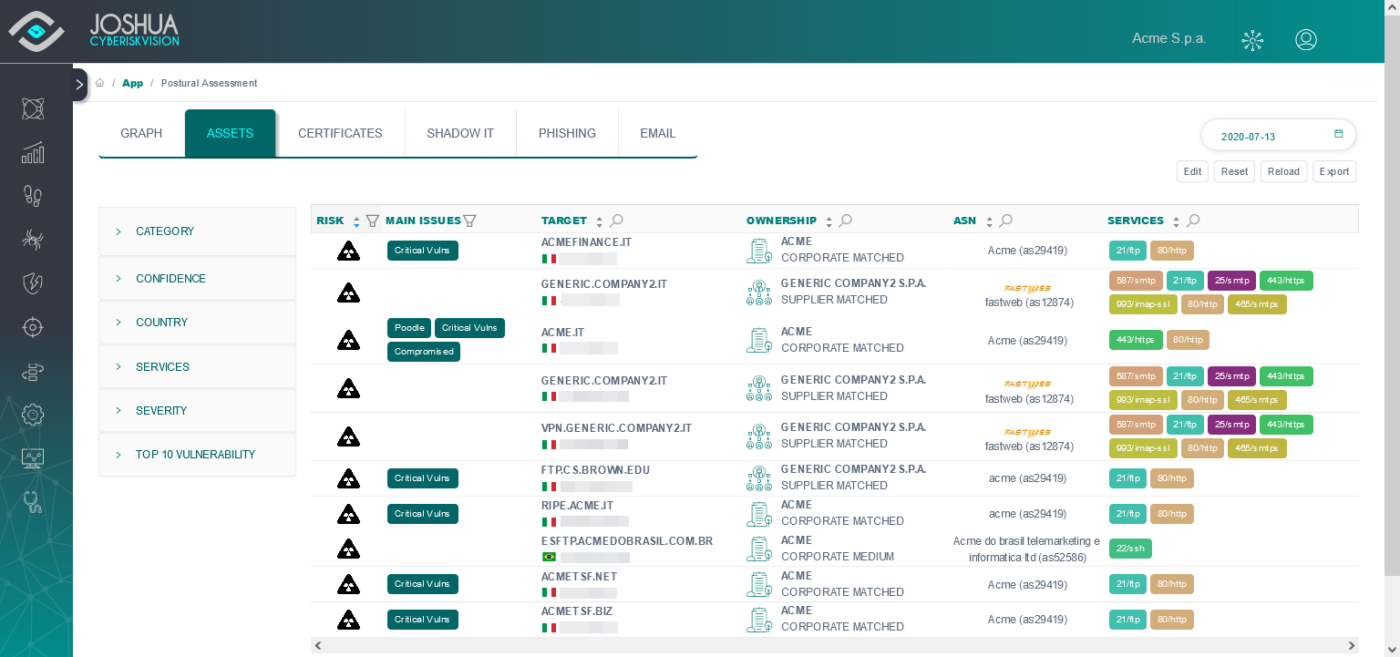
Task: Click the Poodle issue tag
Action: coord(409,328)
